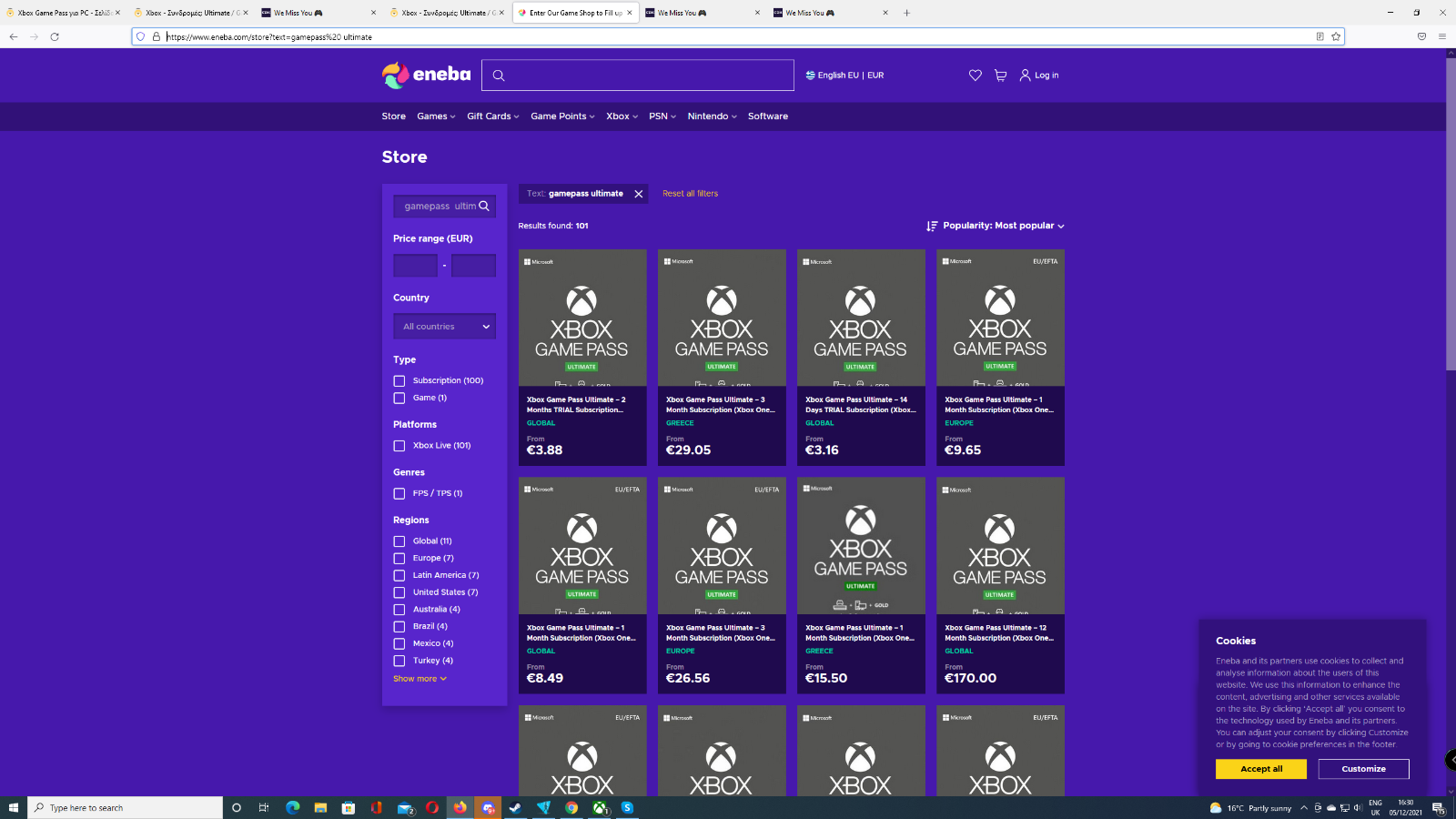1456x819 pixels.
Task: Click the sort order icon beside Popularity
Action: [x=932, y=226]
